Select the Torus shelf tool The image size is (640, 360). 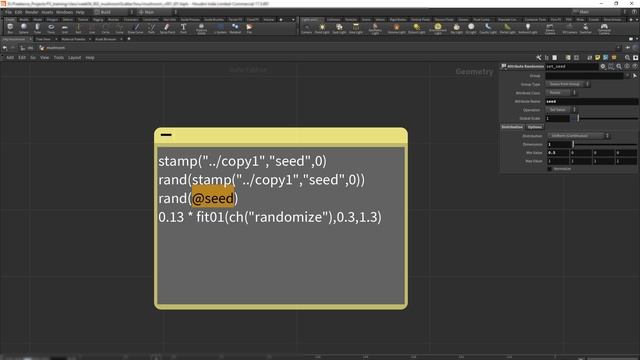click(51, 28)
